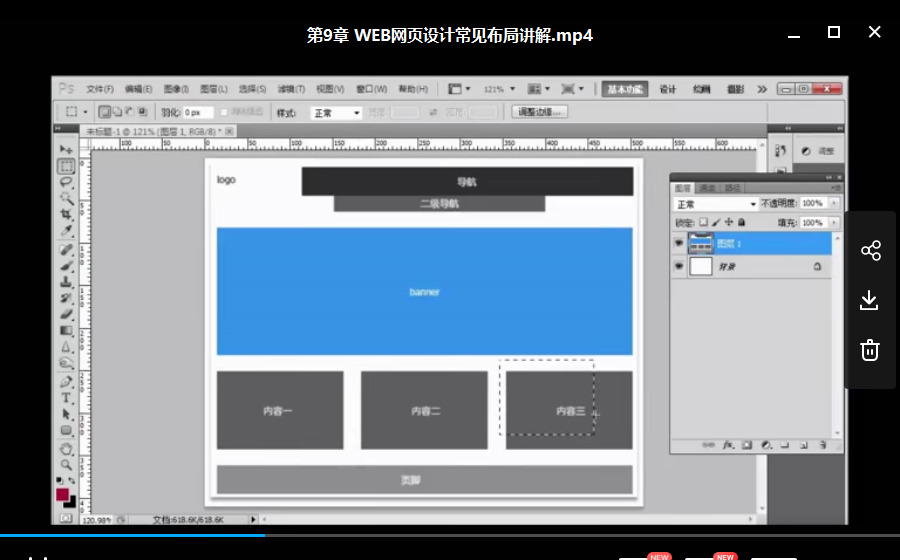Select the Move tool in Photoshop toolbox

point(67,150)
